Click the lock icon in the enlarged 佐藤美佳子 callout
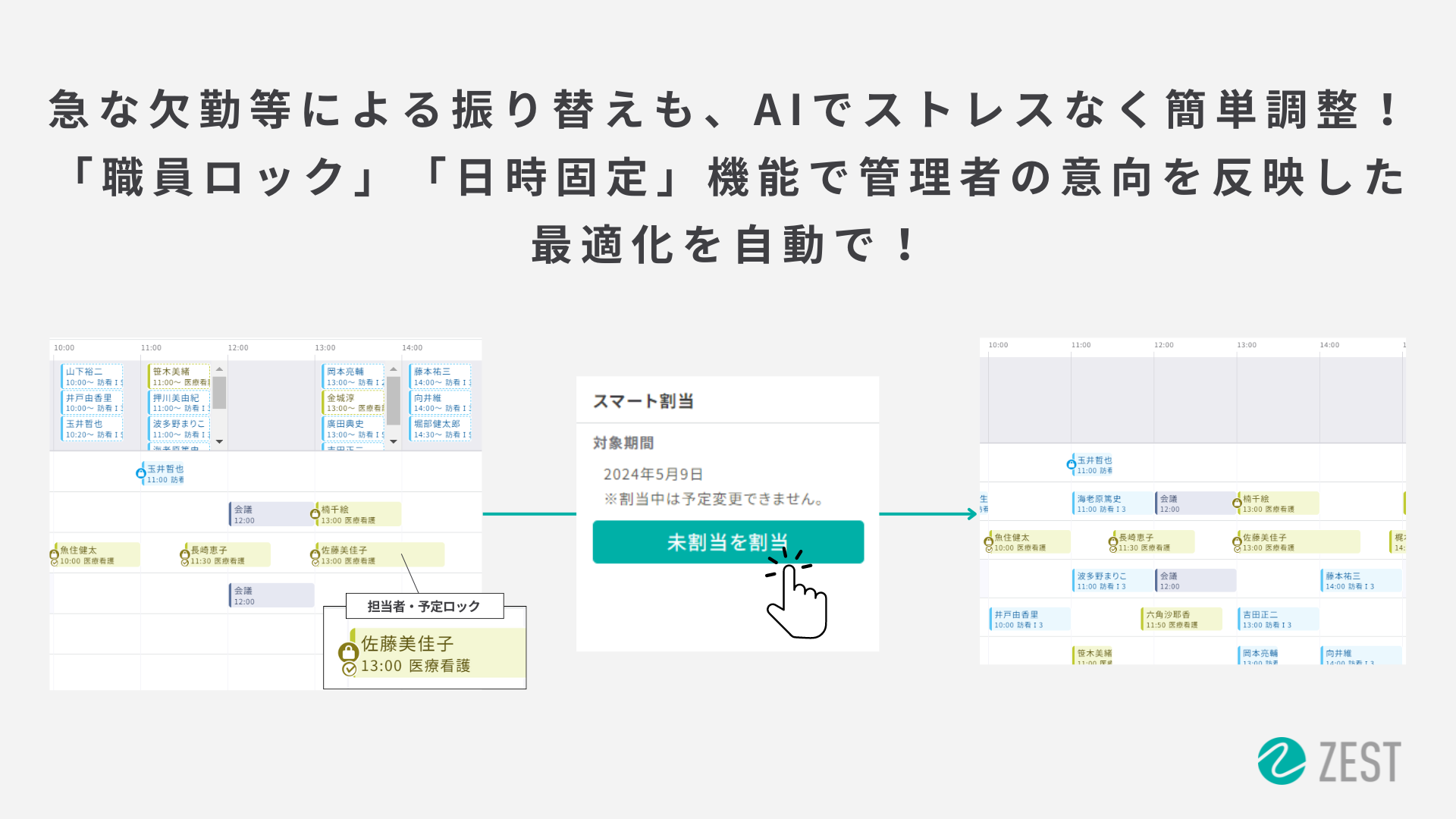1456x819 pixels. coord(348,651)
